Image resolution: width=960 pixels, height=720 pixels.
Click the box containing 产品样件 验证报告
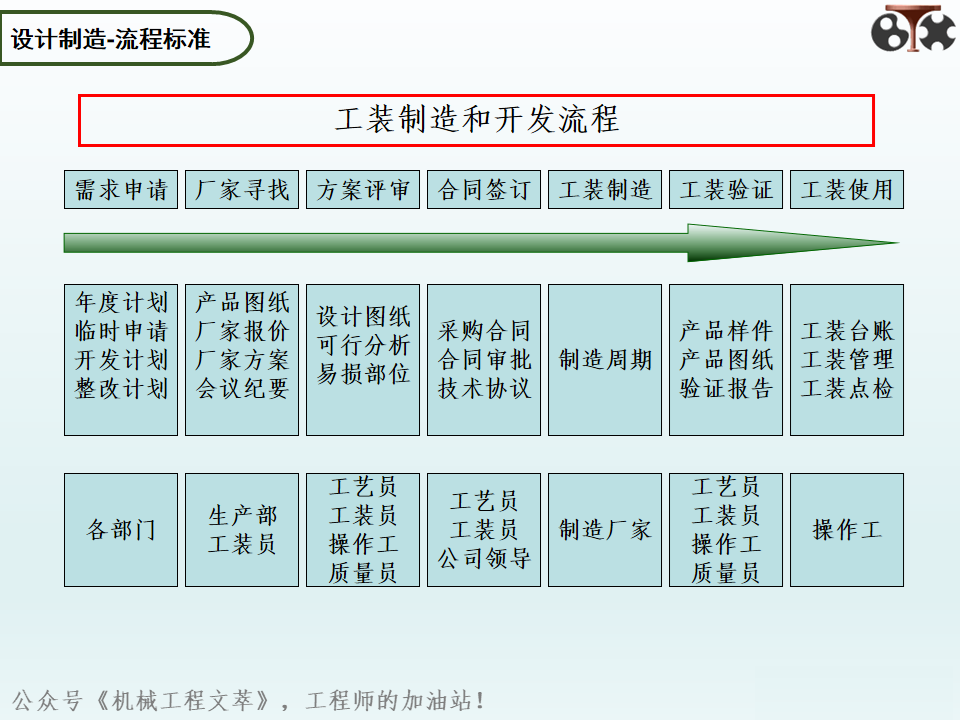pos(726,360)
